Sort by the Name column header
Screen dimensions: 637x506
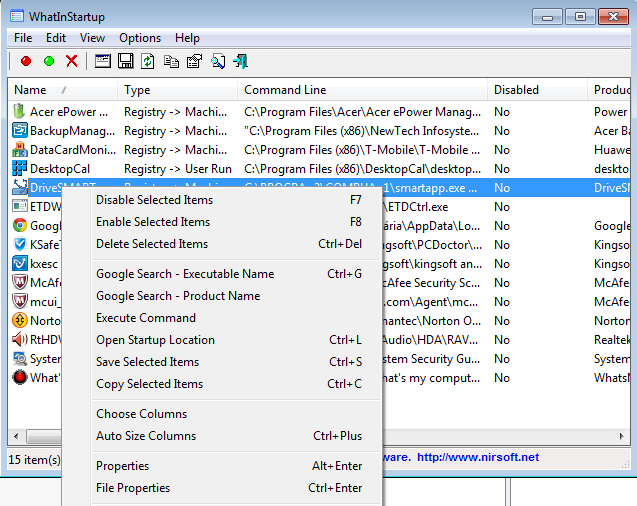pos(63,90)
